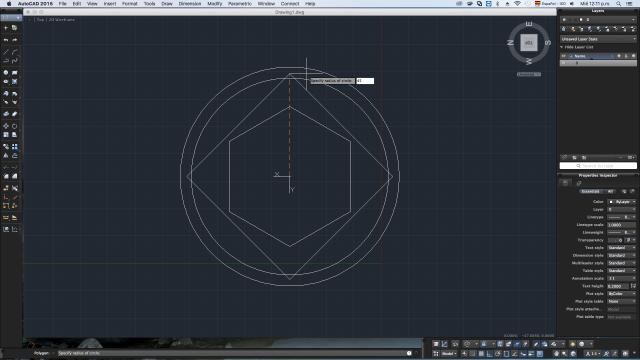Viewport: 640px width, 360px height.
Task: Open the Draw menu
Action: tap(167, 3)
